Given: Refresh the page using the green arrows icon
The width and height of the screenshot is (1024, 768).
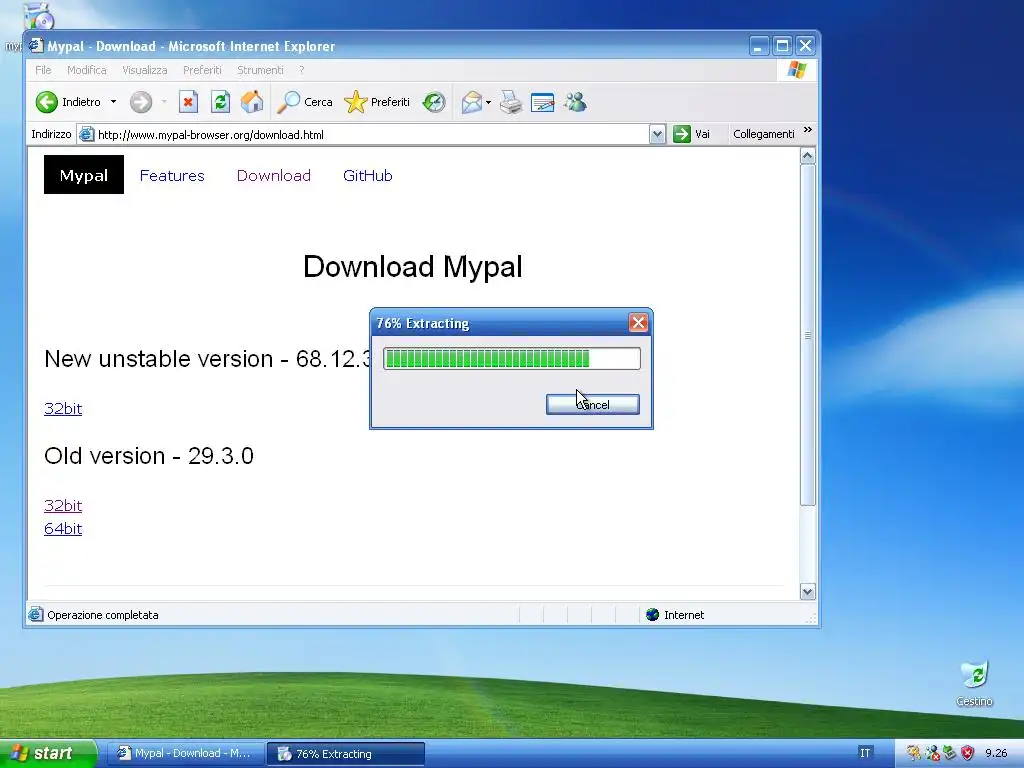Looking at the screenshot, I should (220, 102).
